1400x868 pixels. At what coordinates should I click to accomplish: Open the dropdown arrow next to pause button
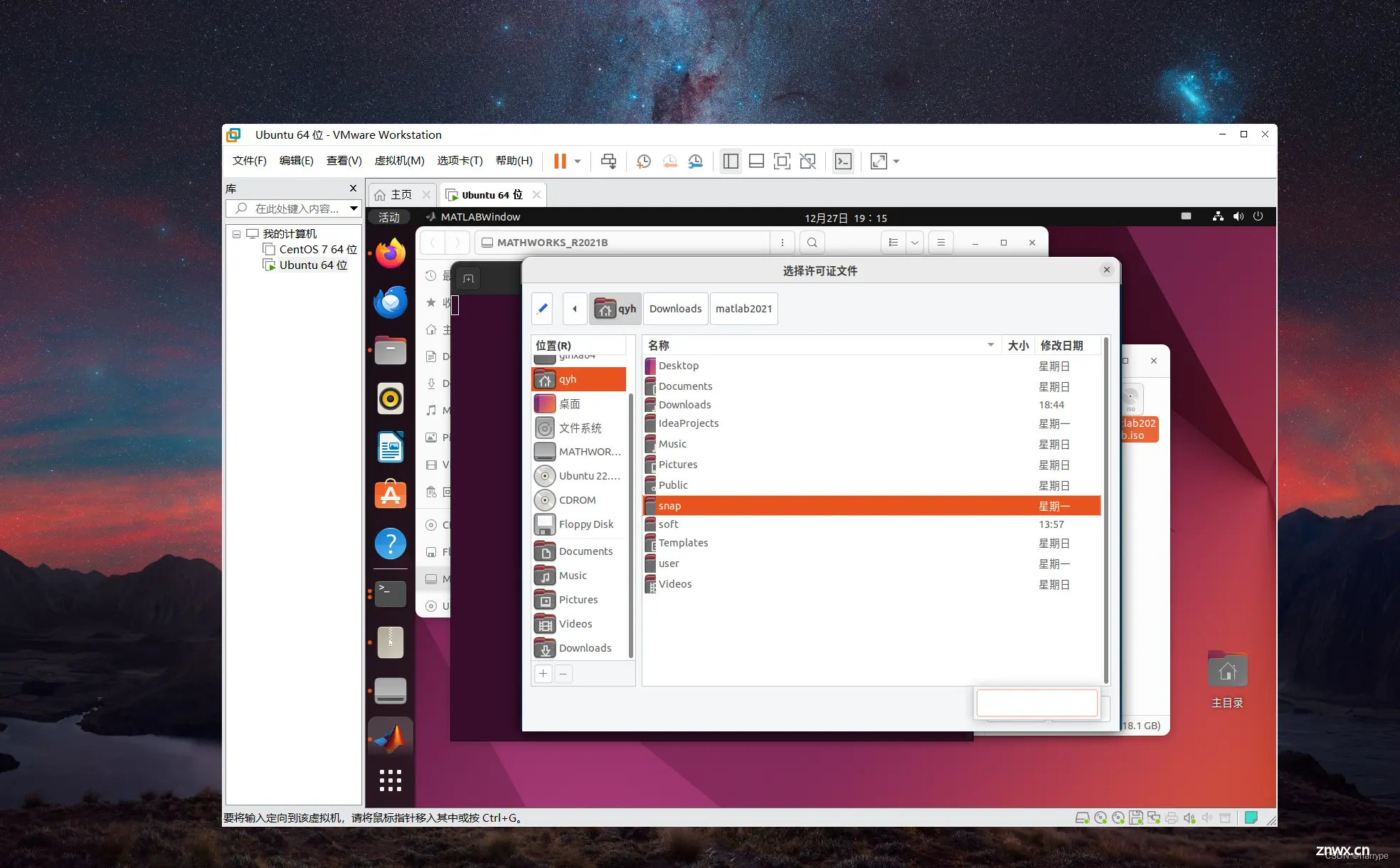tap(578, 162)
